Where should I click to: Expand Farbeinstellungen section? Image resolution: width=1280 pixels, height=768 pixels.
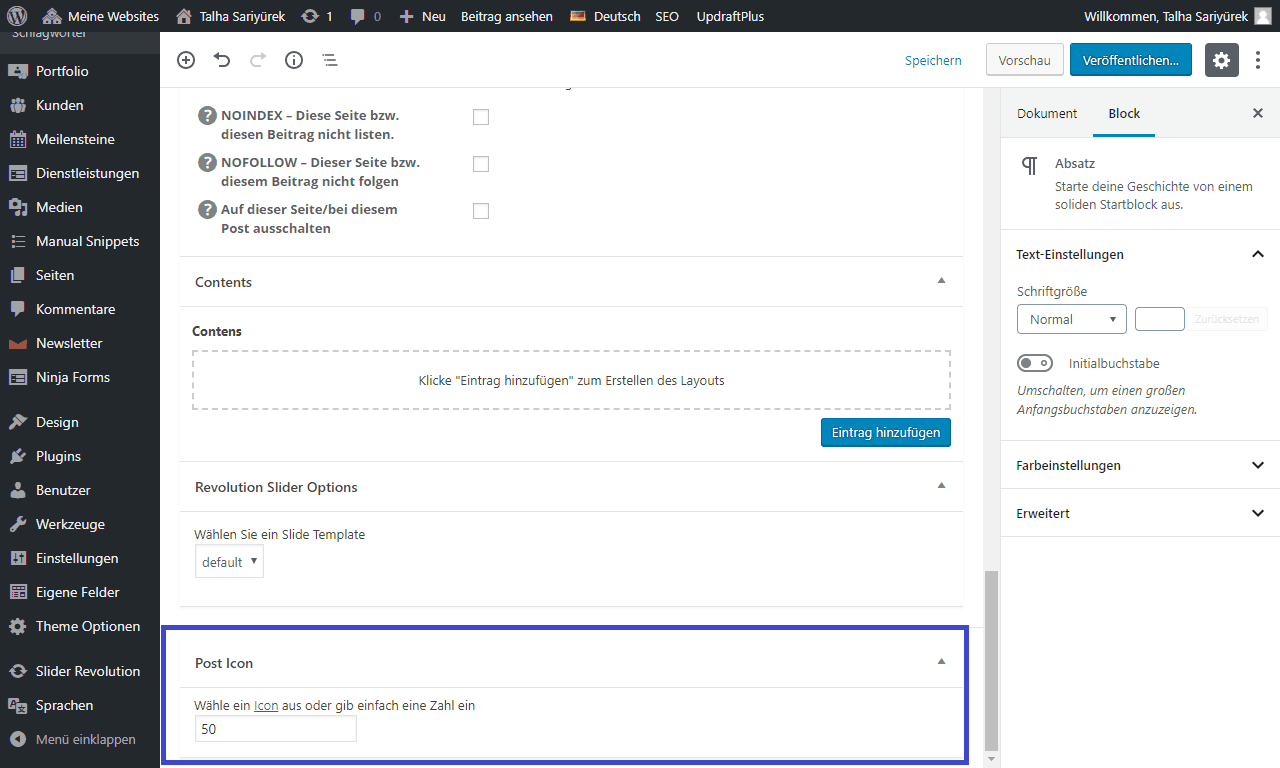point(1140,465)
